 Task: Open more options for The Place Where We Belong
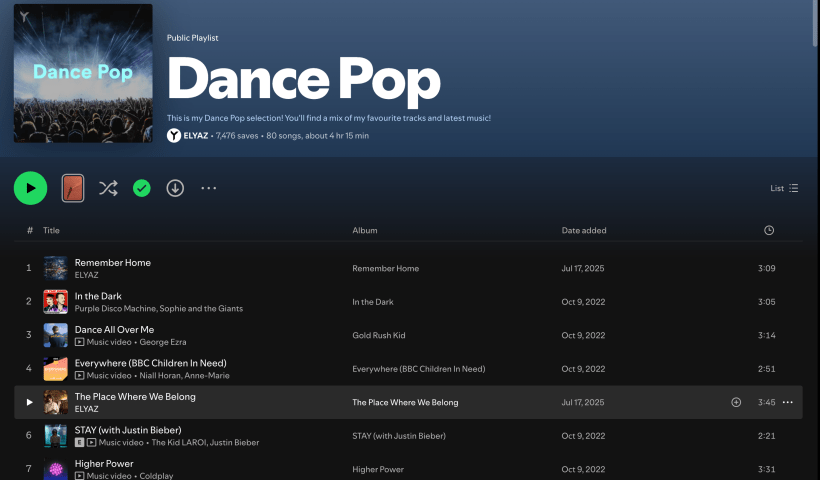787,402
